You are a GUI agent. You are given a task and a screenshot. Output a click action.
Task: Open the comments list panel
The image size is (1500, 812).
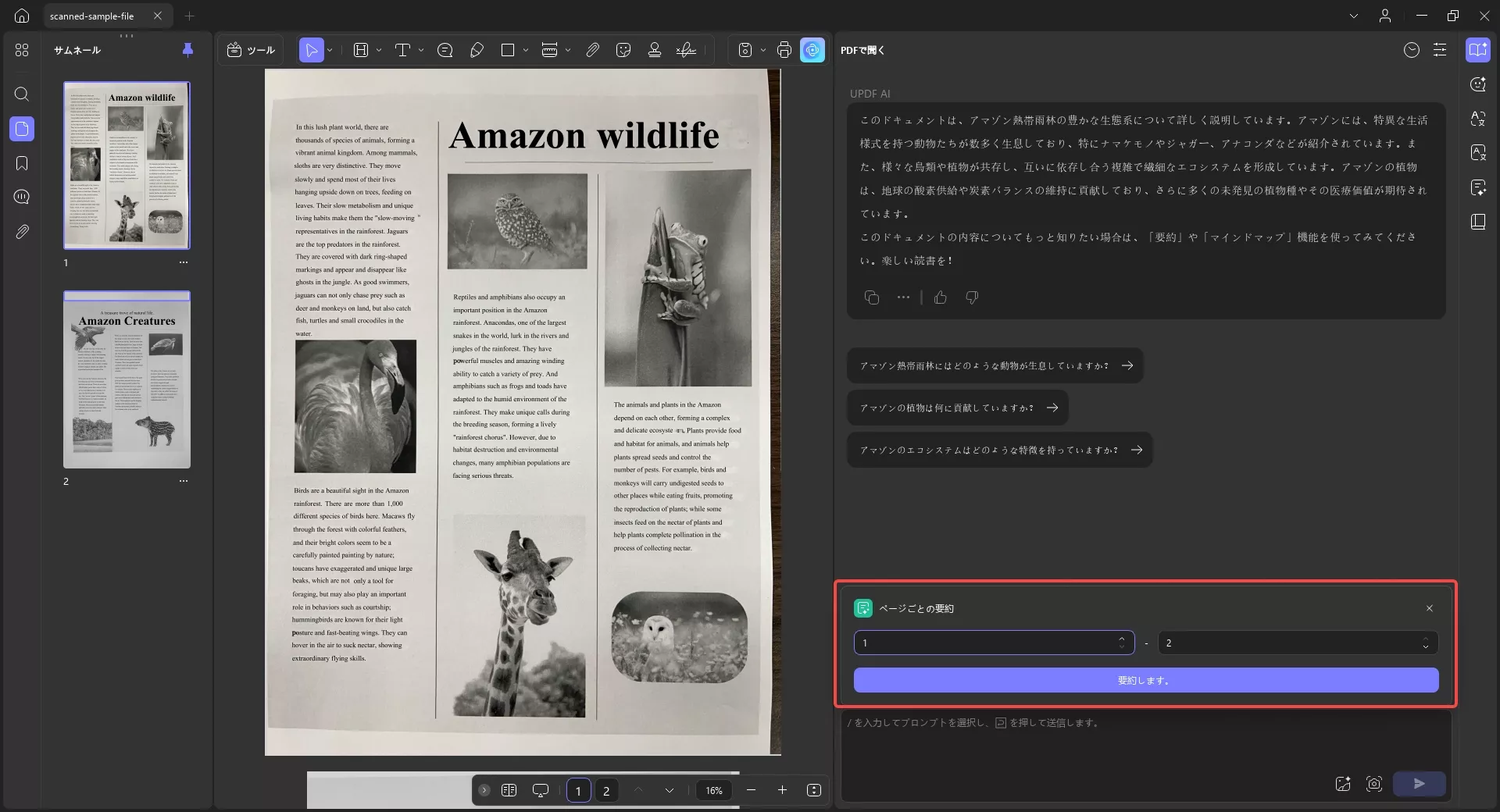click(x=22, y=198)
